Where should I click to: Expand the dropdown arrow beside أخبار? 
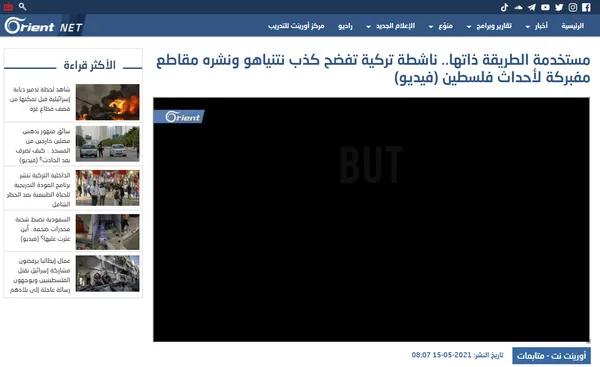point(528,27)
